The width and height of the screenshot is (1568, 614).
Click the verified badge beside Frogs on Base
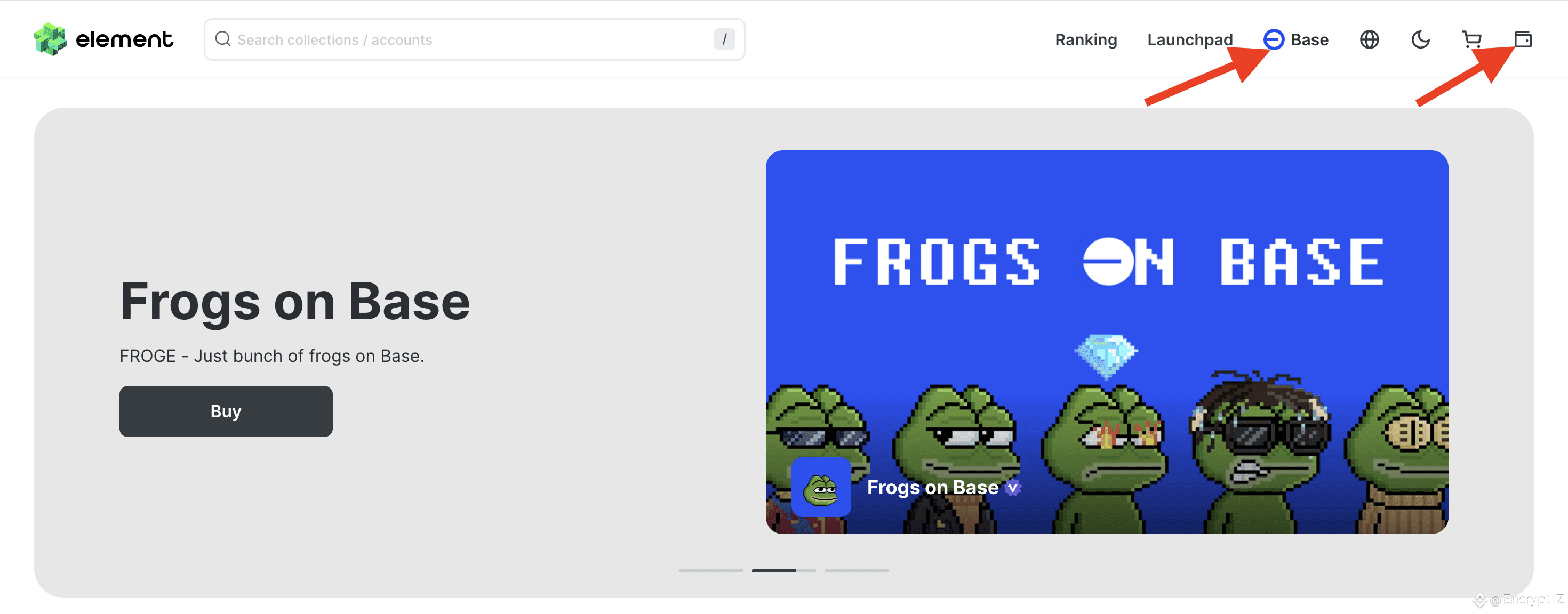(1012, 488)
